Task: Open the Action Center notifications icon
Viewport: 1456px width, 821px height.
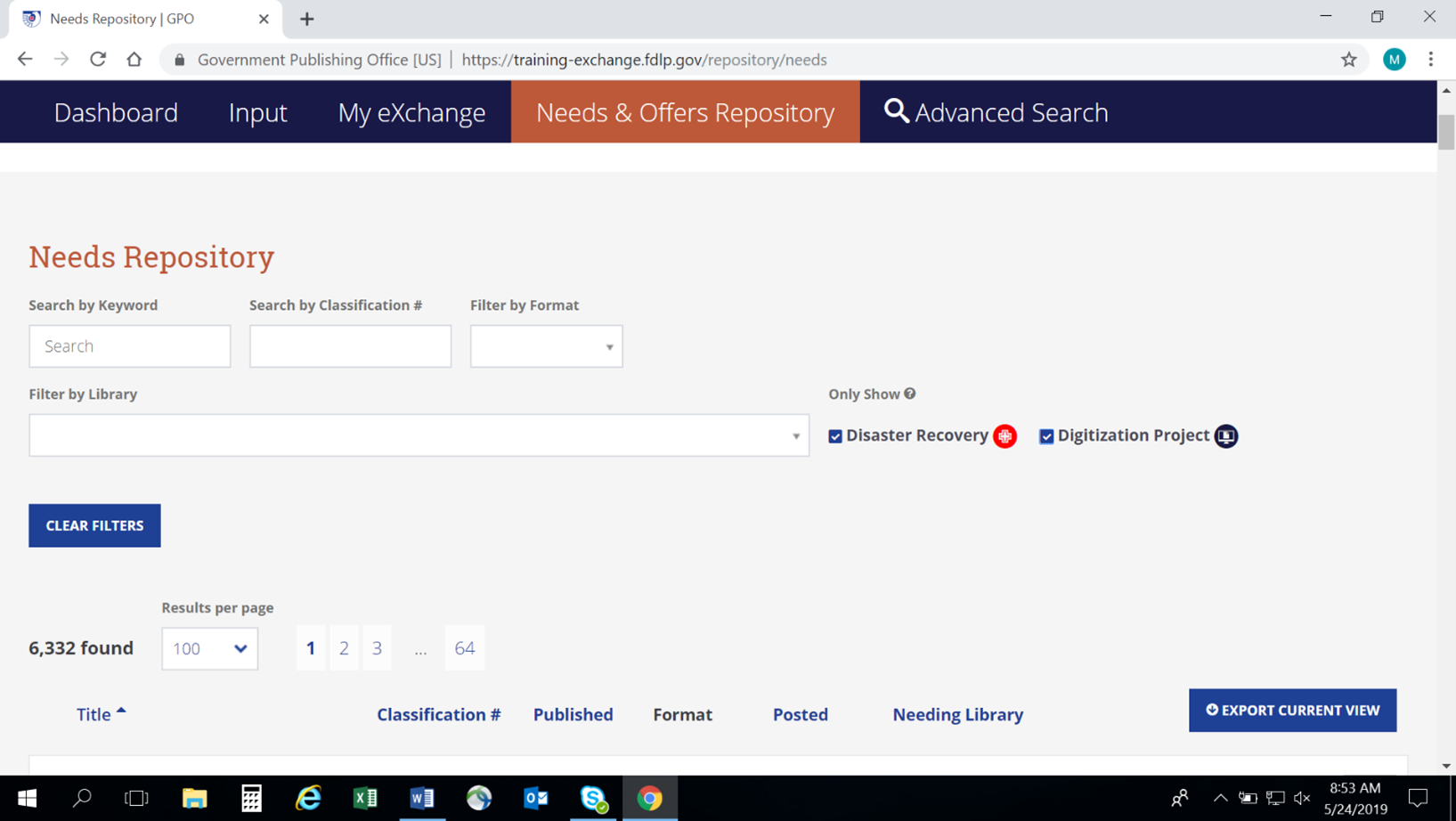Action: point(1419,798)
